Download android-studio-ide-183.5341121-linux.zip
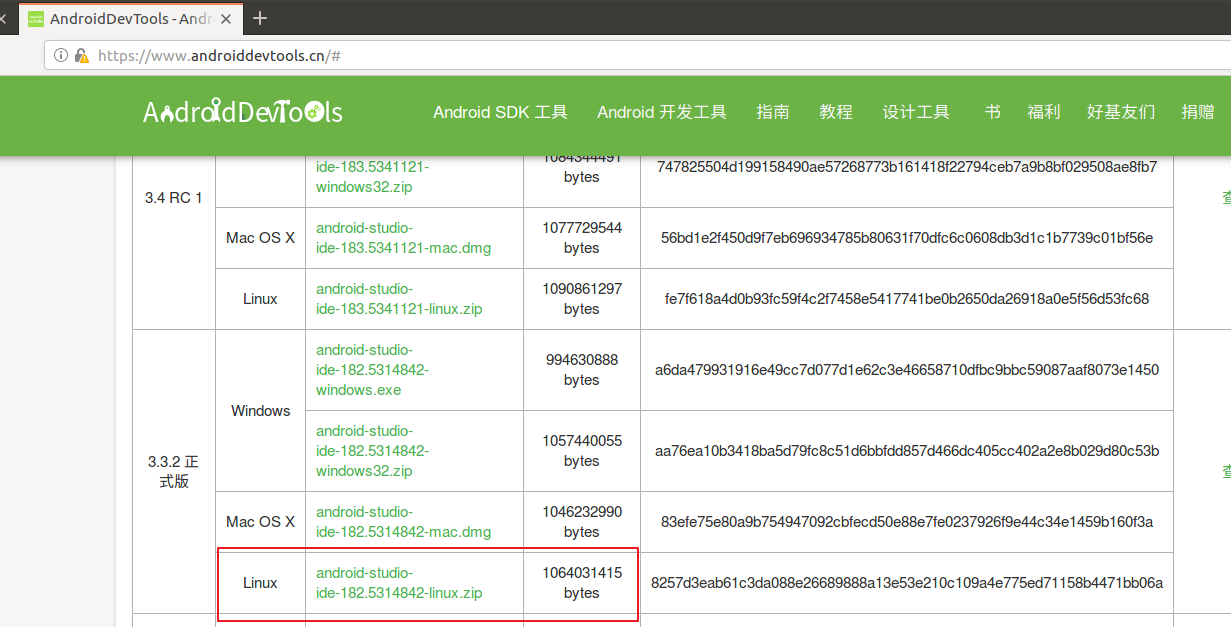This screenshot has height=627, width=1231. [399, 299]
